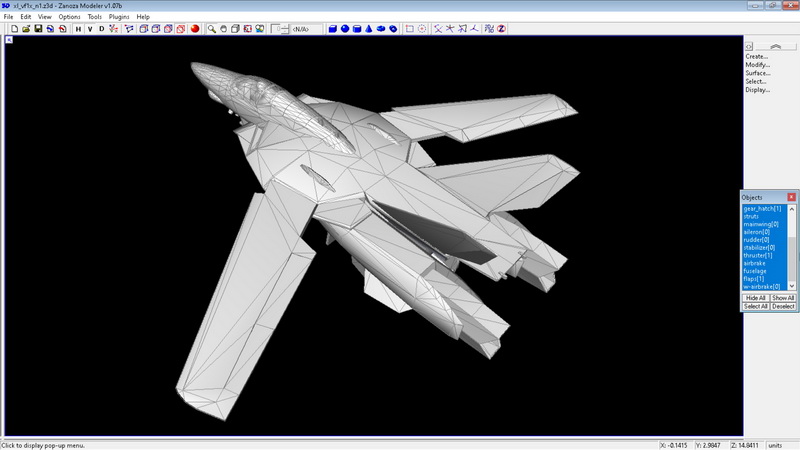Click the rectangle selection icon
Viewport: 800px width, 450px height.
pyautogui.click(x=409, y=29)
